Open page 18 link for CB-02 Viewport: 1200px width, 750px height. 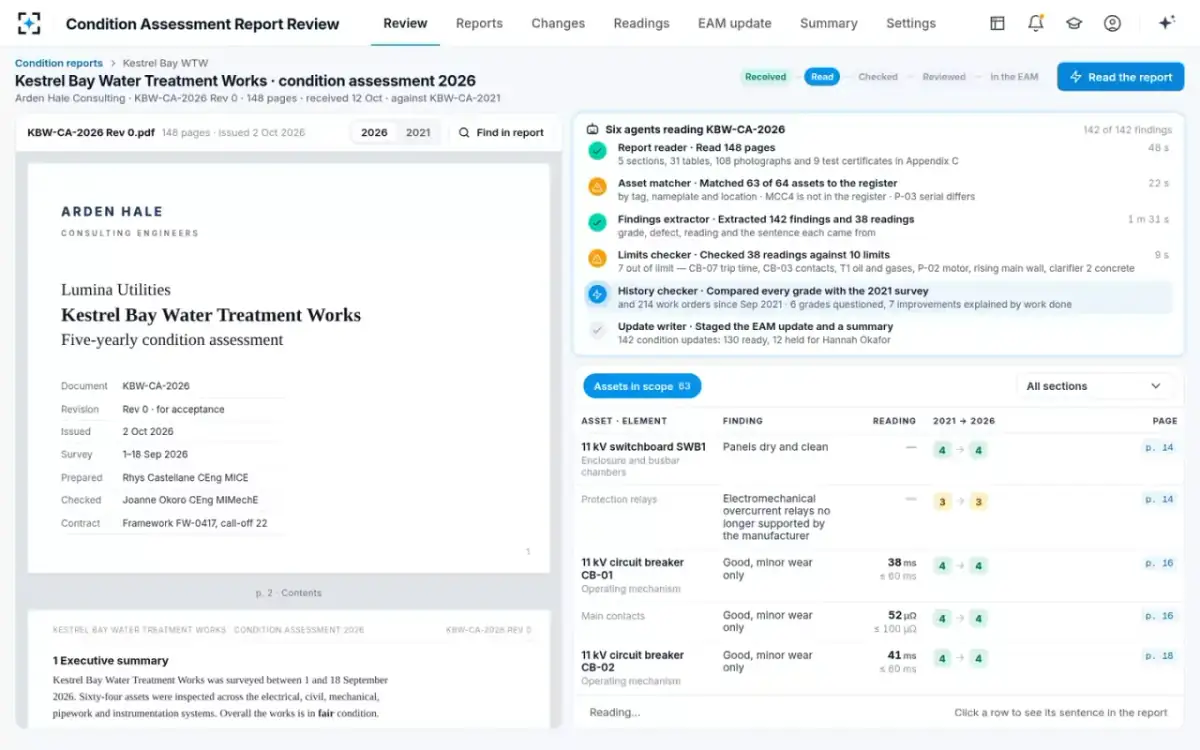[1159, 656]
